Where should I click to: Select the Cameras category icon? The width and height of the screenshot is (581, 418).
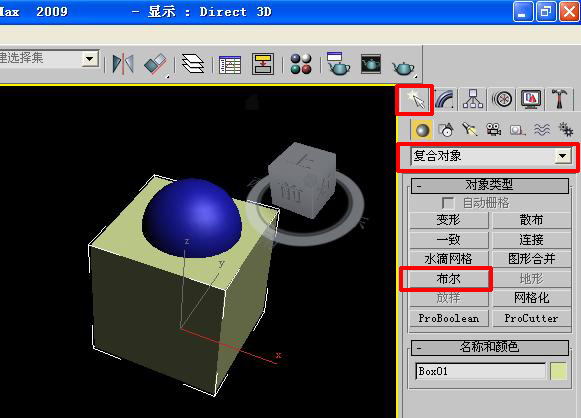pyautogui.click(x=493, y=130)
